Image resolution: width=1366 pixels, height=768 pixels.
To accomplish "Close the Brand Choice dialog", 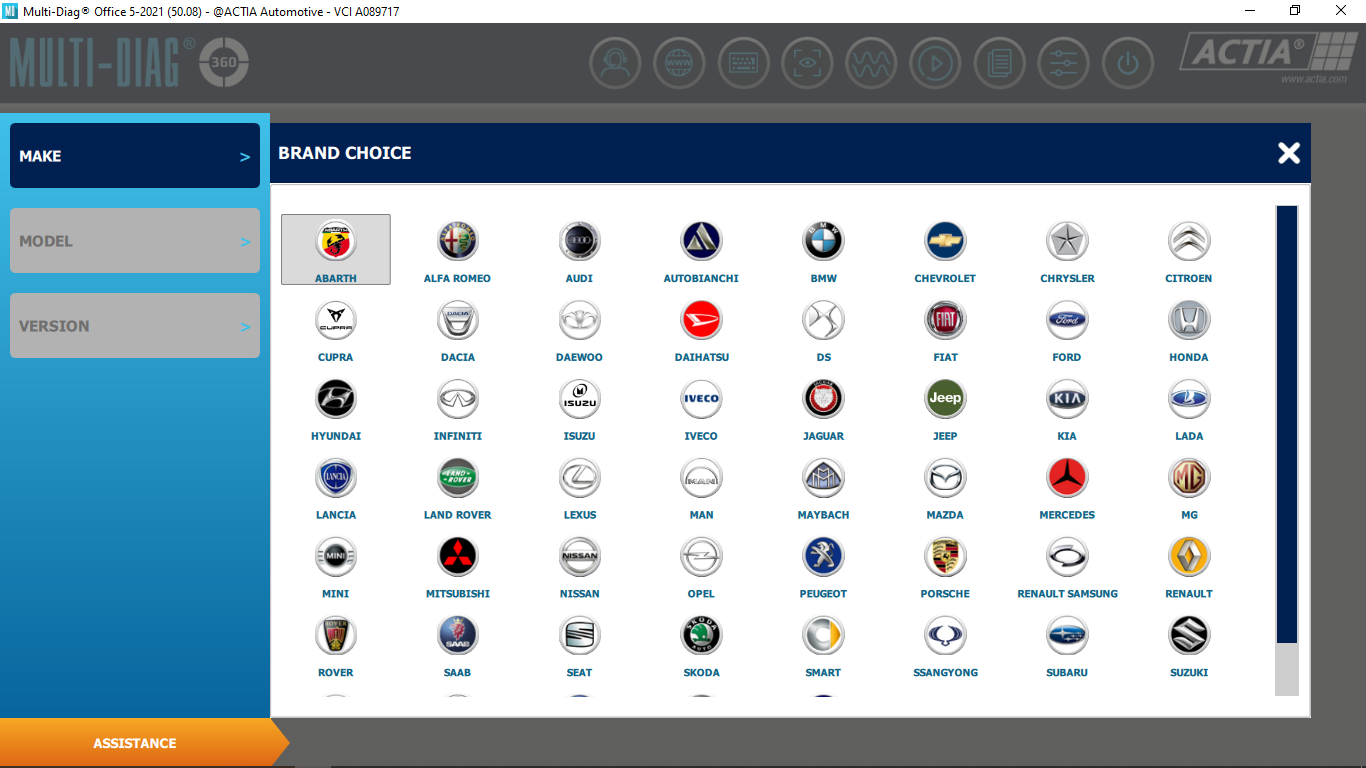I will pos(1289,153).
